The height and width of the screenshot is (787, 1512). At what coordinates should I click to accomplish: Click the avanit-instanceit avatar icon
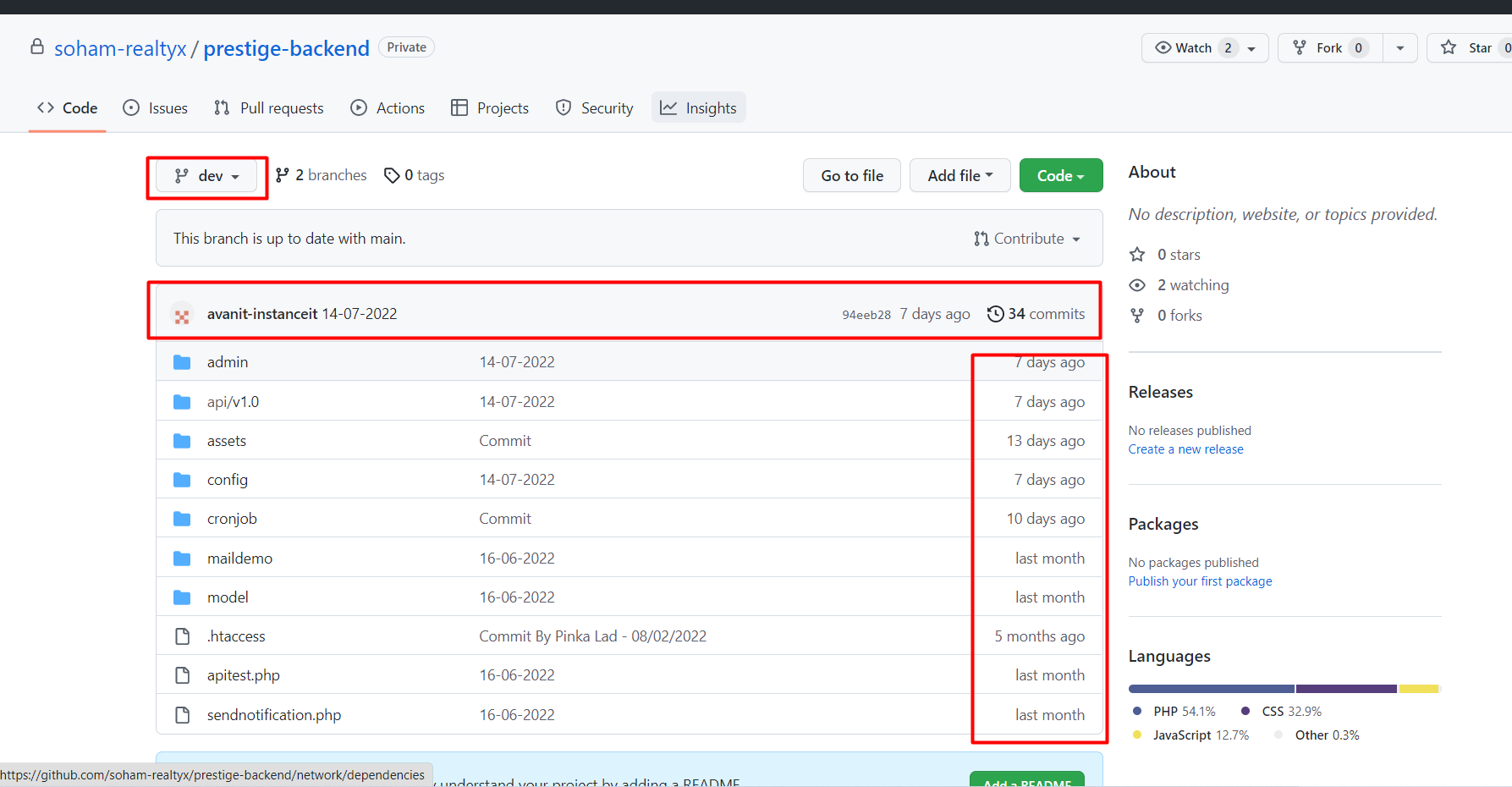click(182, 314)
